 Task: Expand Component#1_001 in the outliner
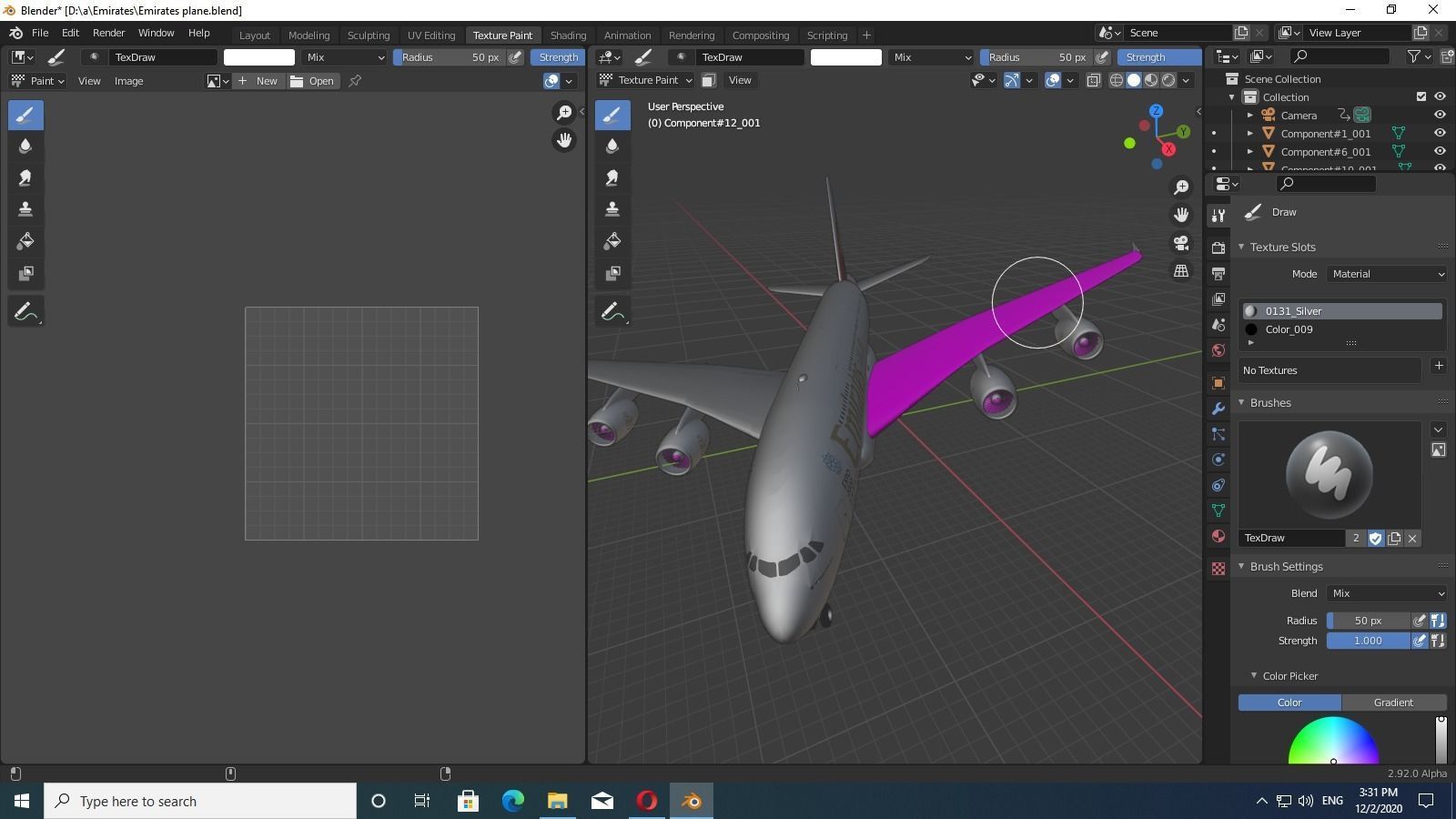pos(1250,134)
